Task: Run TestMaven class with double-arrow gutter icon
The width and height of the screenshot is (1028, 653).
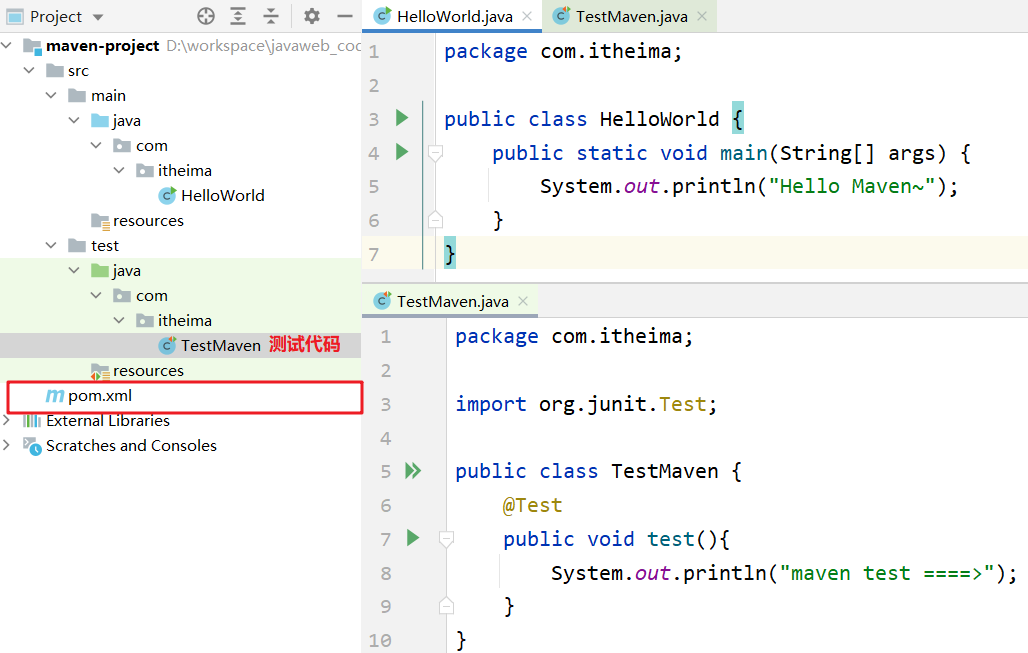Action: pyautogui.click(x=413, y=471)
